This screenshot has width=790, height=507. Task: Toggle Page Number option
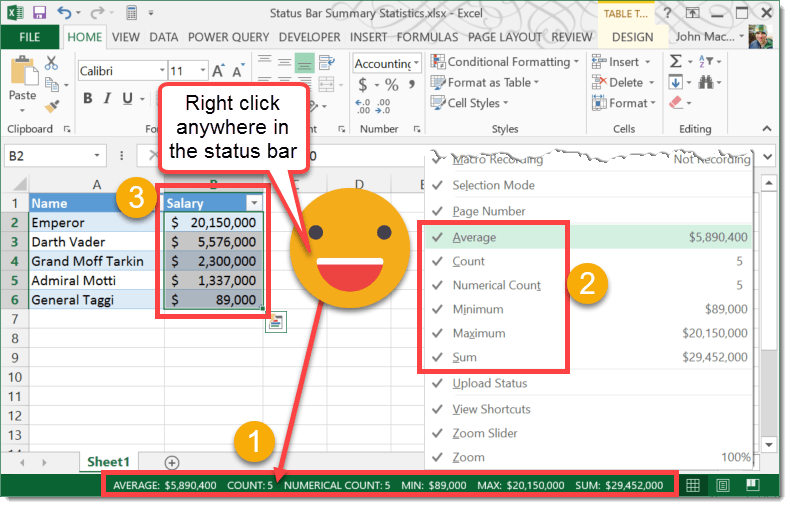pos(588,211)
